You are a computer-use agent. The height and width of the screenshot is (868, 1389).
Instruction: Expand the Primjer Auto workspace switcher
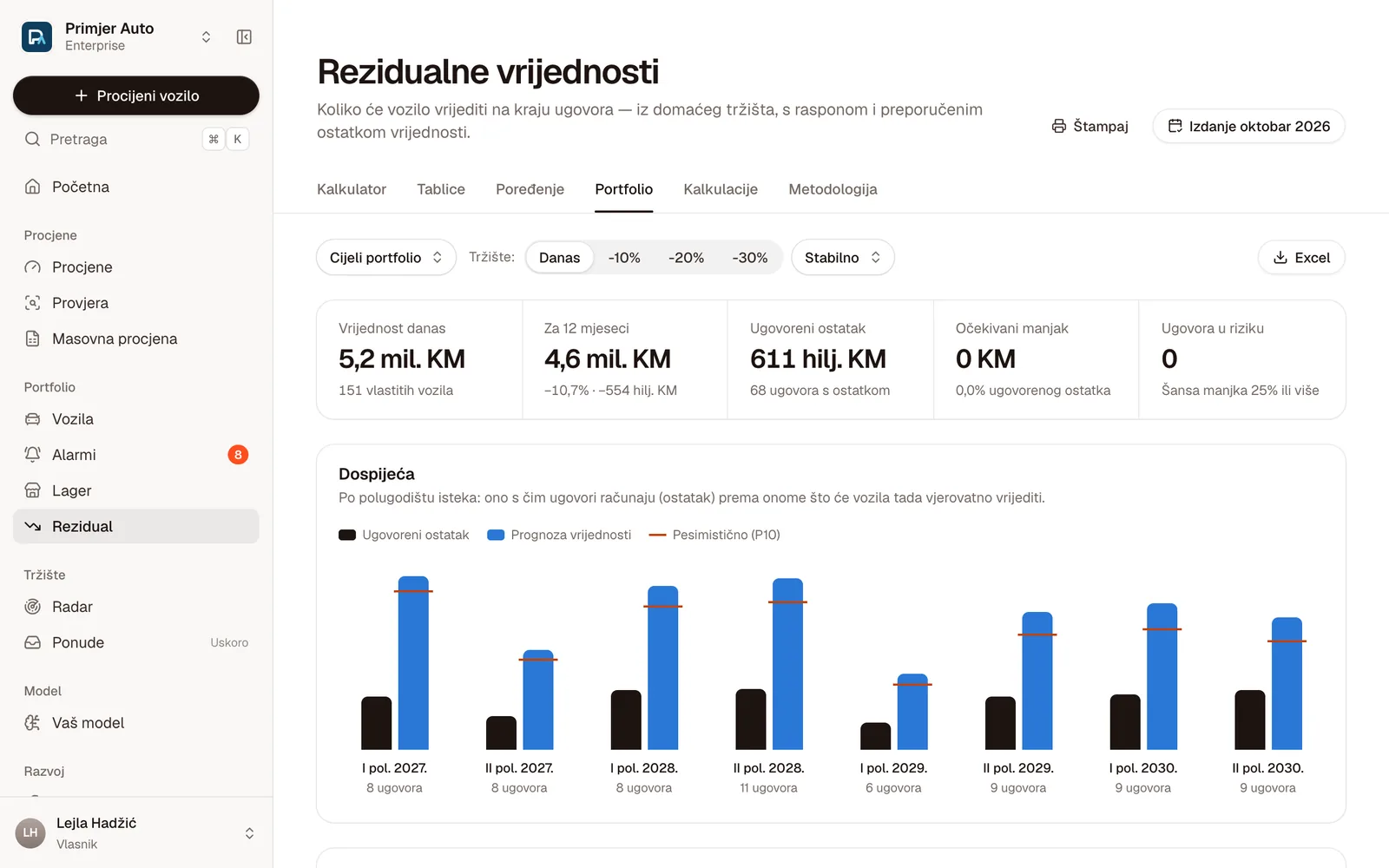click(x=206, y=36)
